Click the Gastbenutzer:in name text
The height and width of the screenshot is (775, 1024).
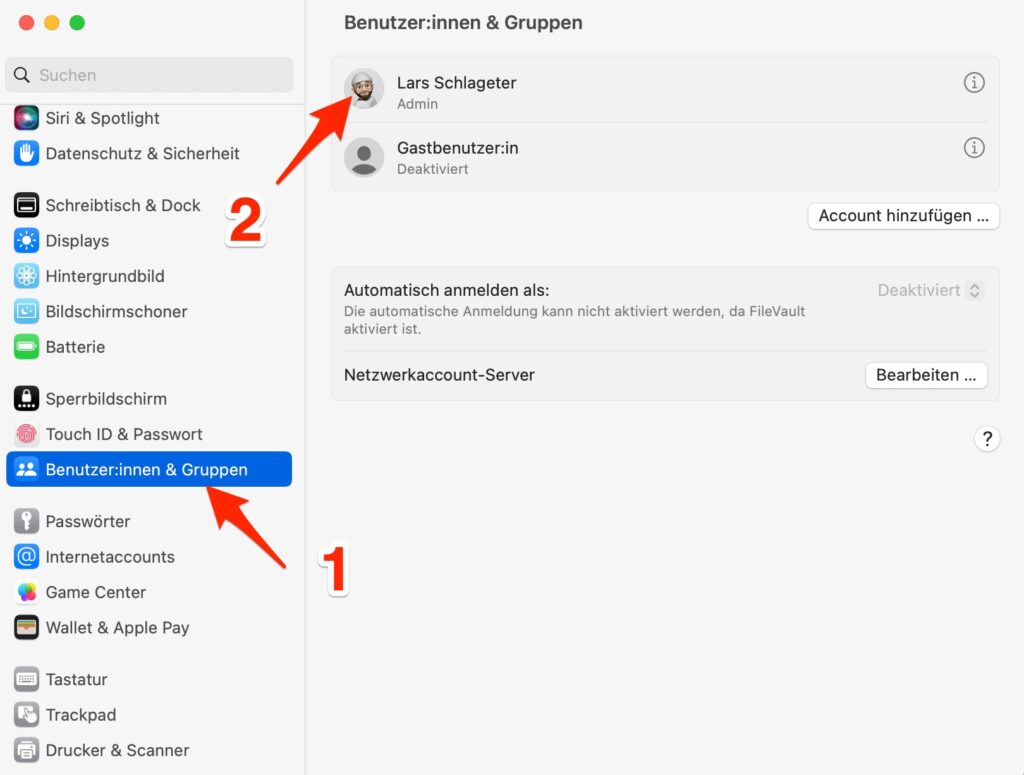tap(458, 148)
